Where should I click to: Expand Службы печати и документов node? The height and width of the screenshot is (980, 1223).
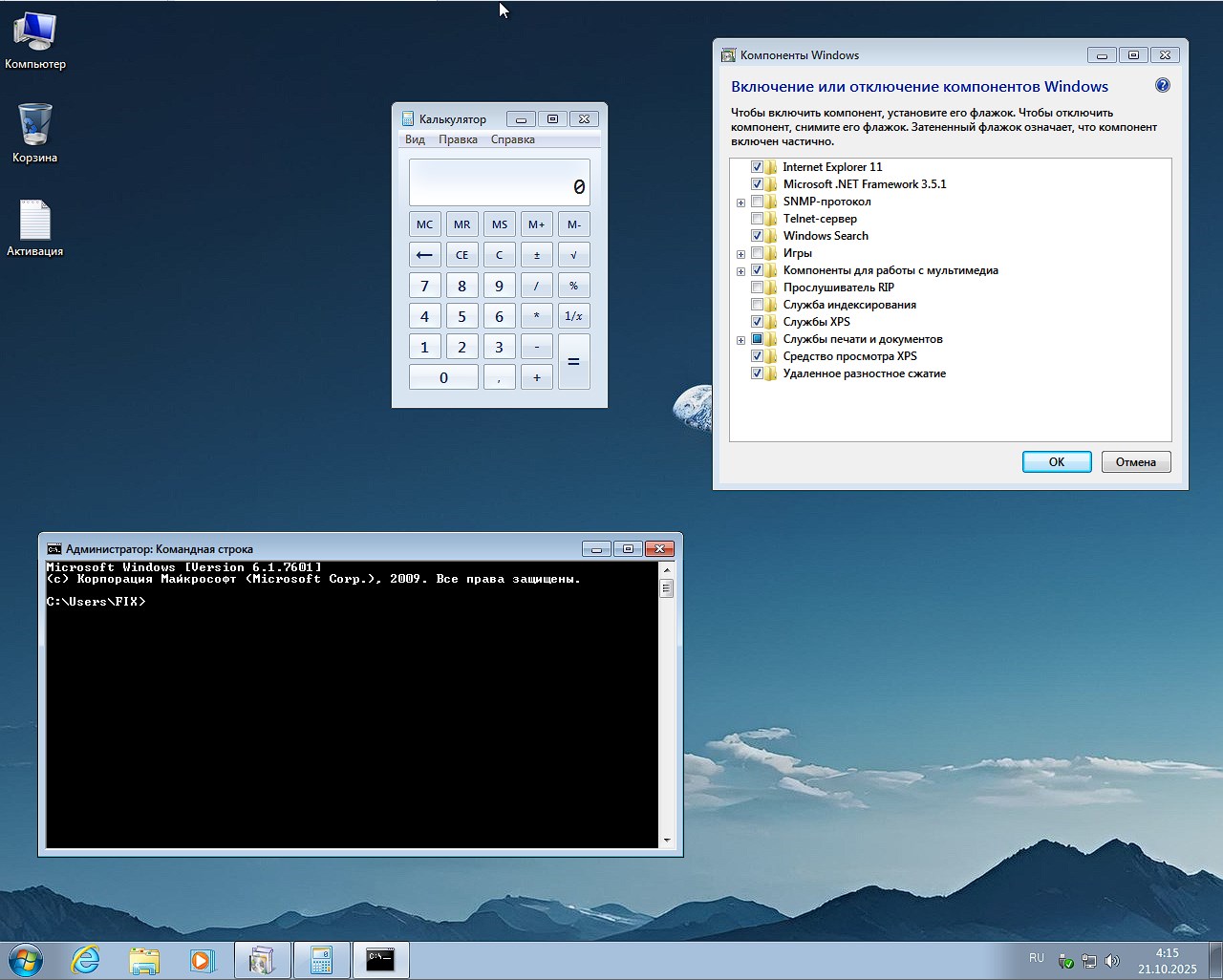pos(740,340)
